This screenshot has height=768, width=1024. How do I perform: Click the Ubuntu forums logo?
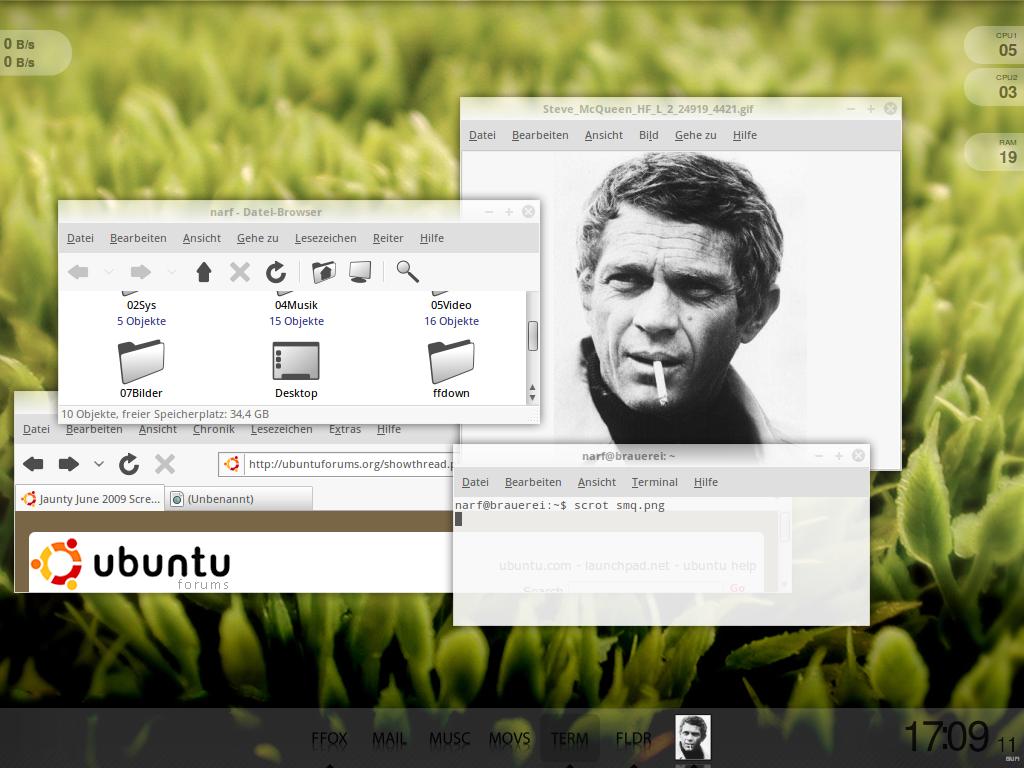(131, 564)
